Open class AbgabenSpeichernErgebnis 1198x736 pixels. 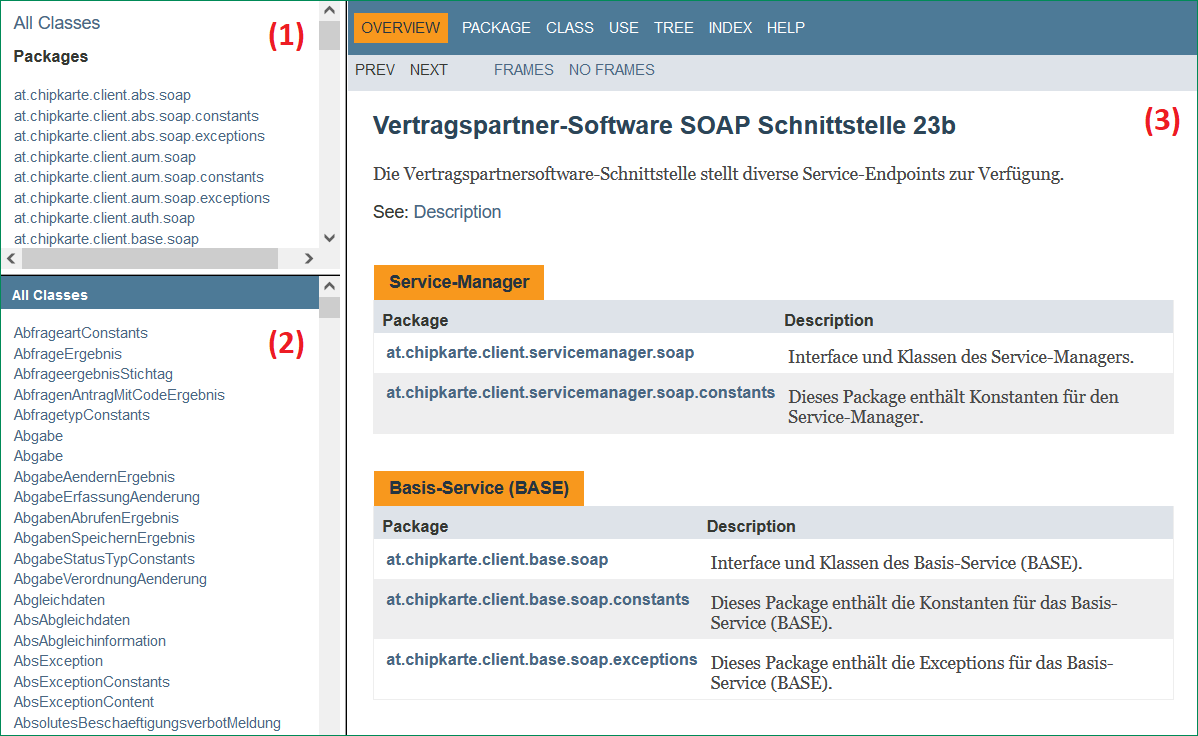point(104,538)
